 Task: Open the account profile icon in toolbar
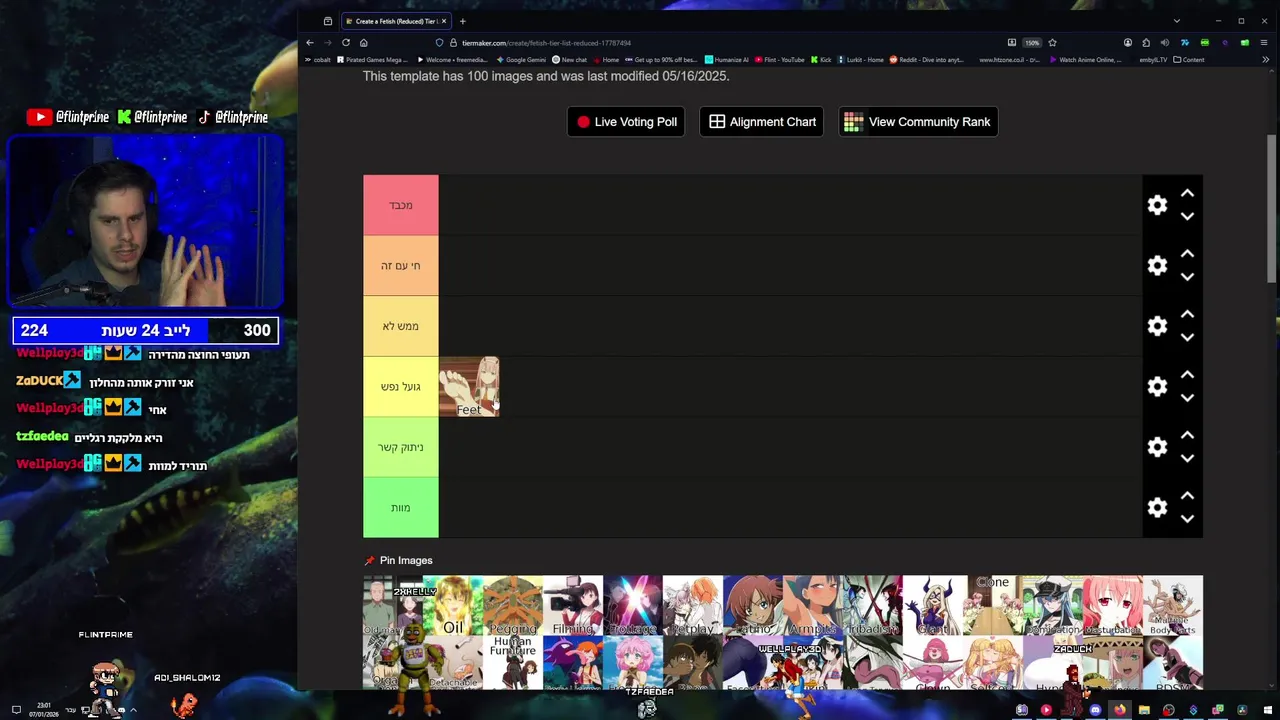pyautogui.click(x=1128, y=43)
